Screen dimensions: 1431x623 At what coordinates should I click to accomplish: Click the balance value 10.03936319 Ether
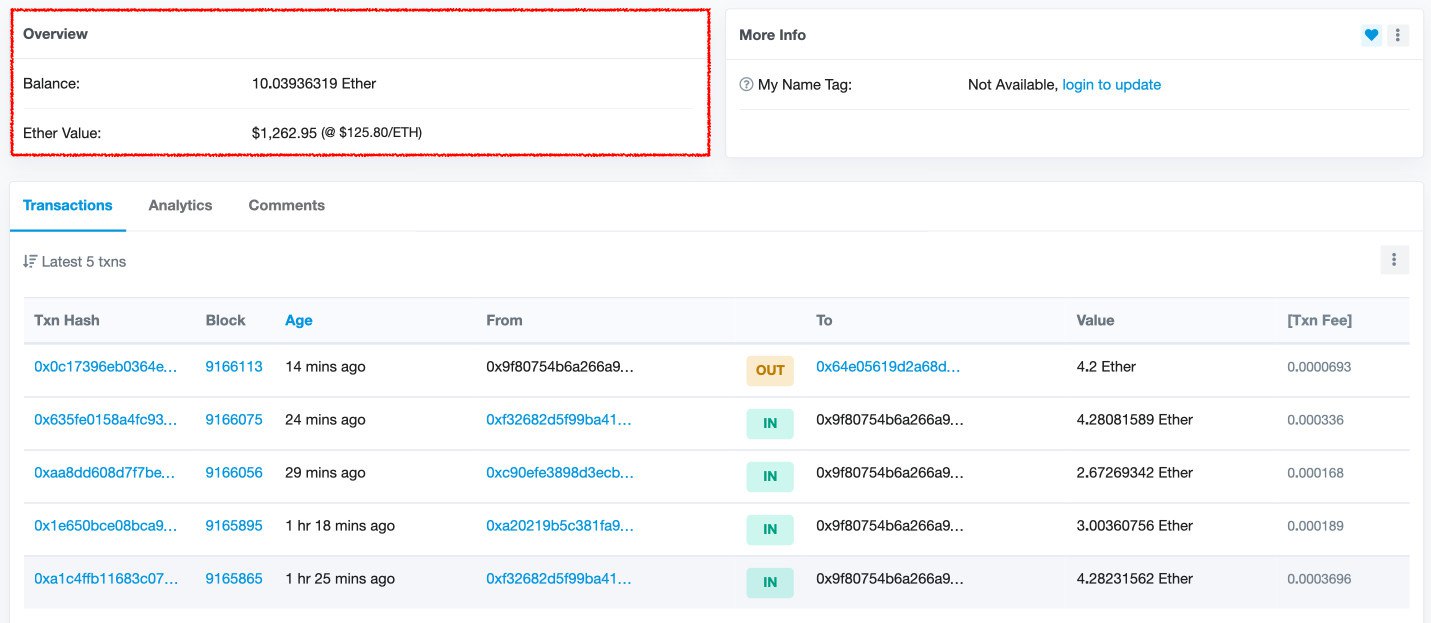pos(314,84)
